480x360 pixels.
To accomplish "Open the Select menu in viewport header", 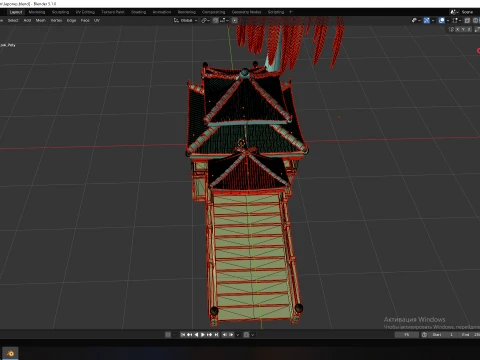I will (x=13, y=20).
